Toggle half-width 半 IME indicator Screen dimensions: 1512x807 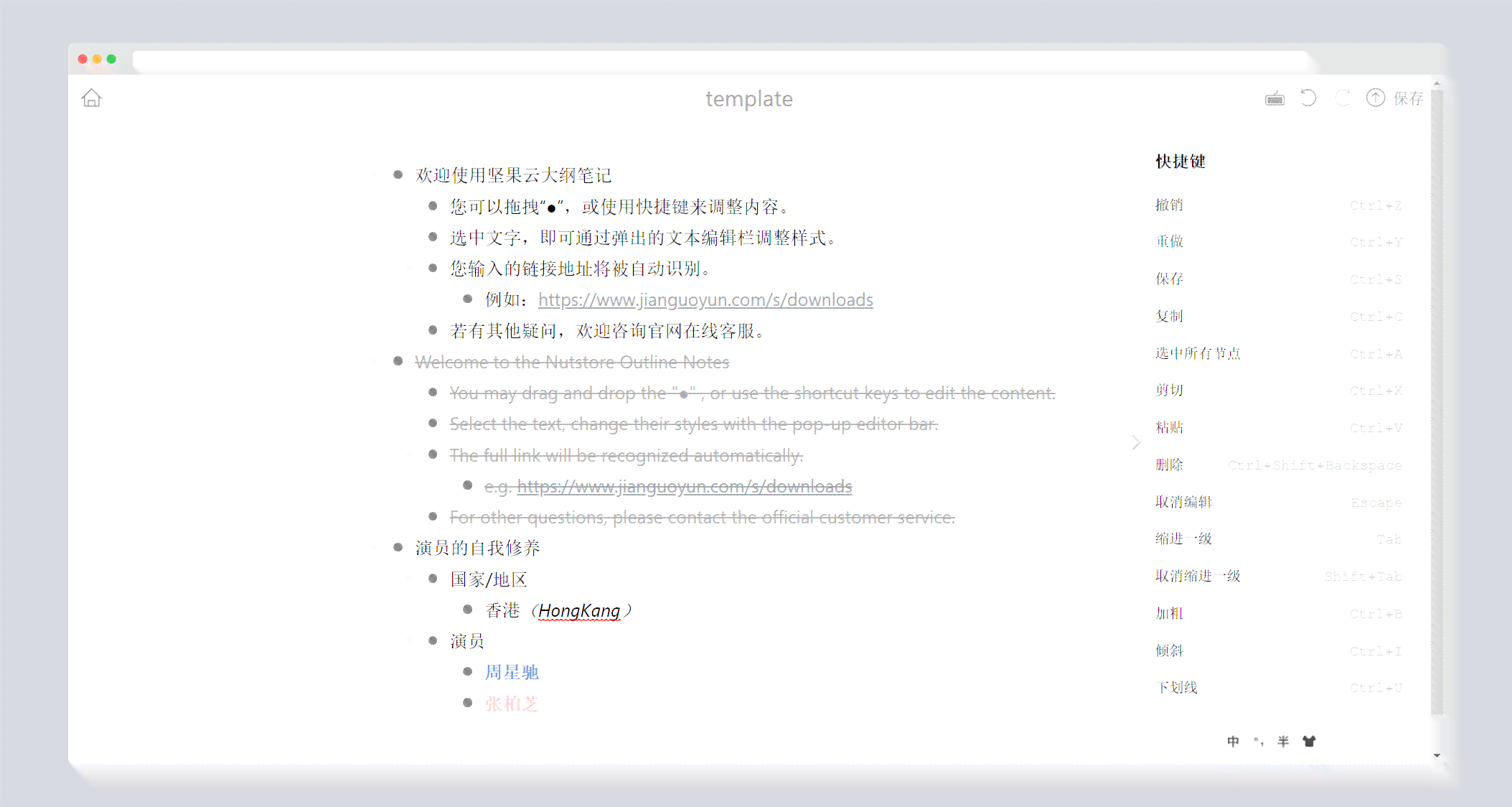pyautogui.click(x=1283, y=741)
